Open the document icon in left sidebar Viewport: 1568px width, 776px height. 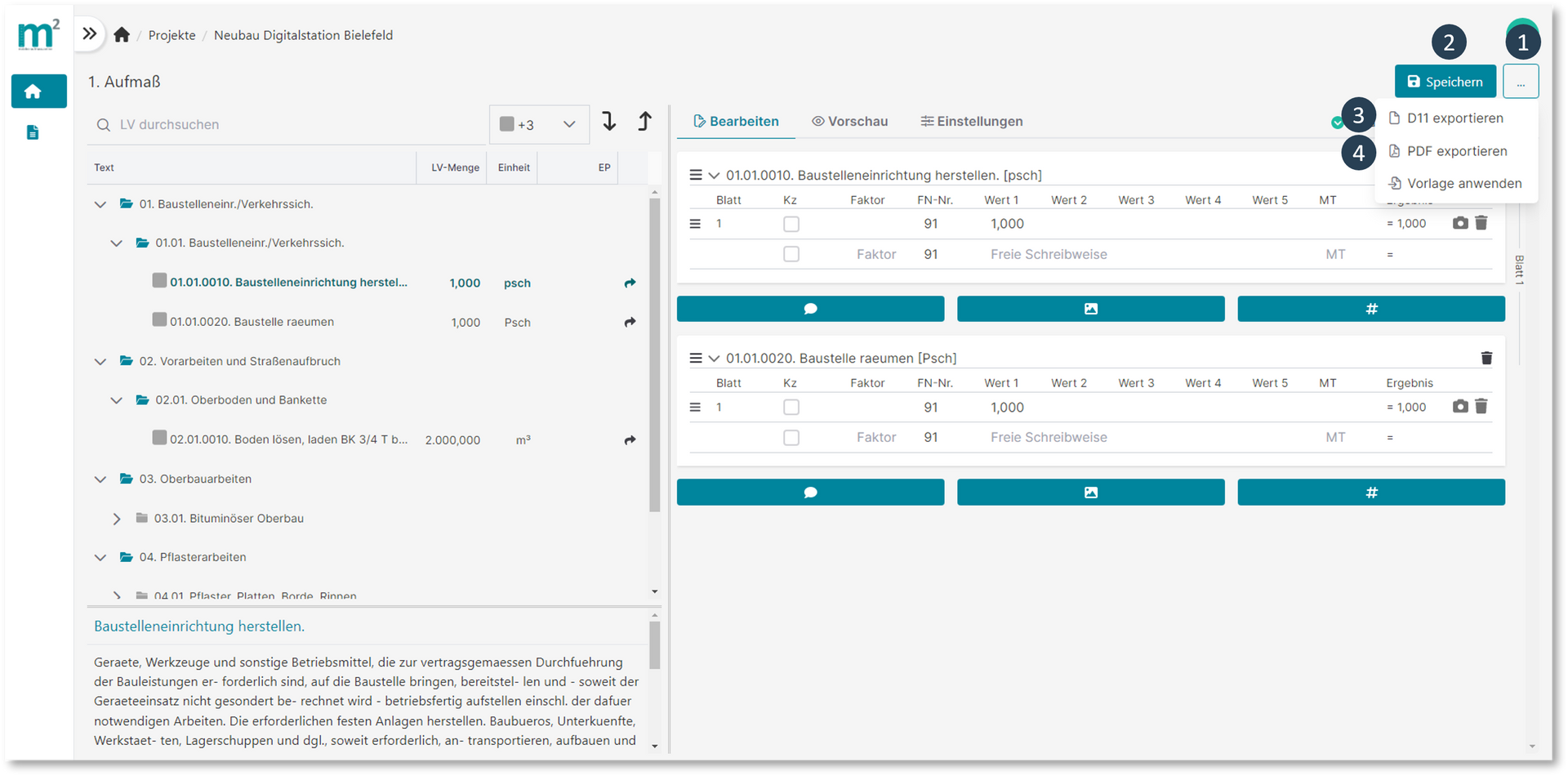point(33,132)
